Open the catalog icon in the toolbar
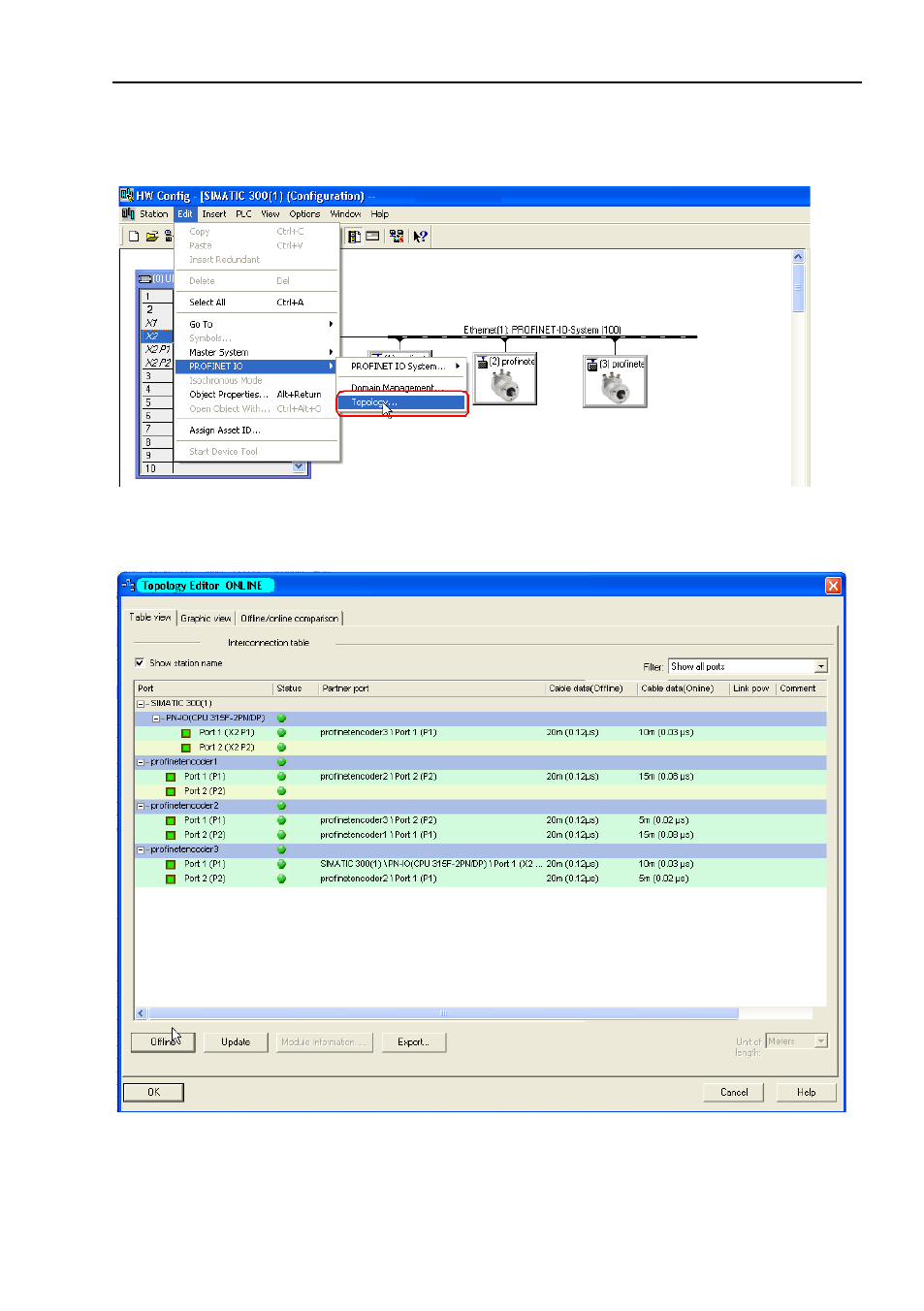Viewport: 924px width, 1311px height. click(354, 236)
